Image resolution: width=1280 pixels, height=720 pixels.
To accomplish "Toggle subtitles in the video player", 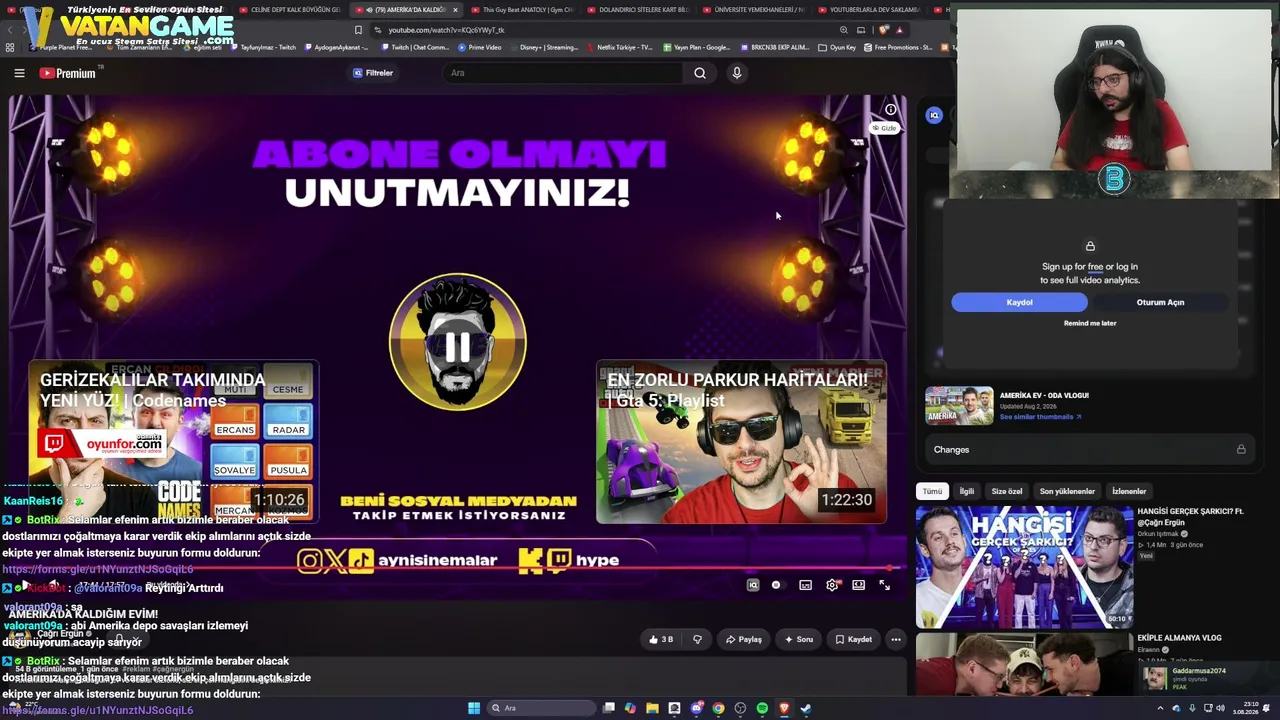I will point(805,585).
